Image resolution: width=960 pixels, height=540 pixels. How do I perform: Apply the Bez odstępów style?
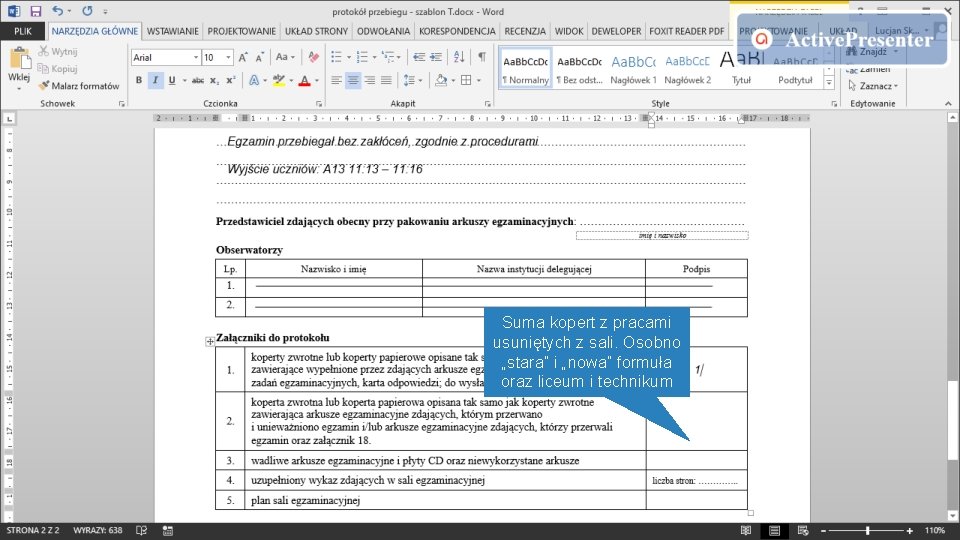pos(579,68)
